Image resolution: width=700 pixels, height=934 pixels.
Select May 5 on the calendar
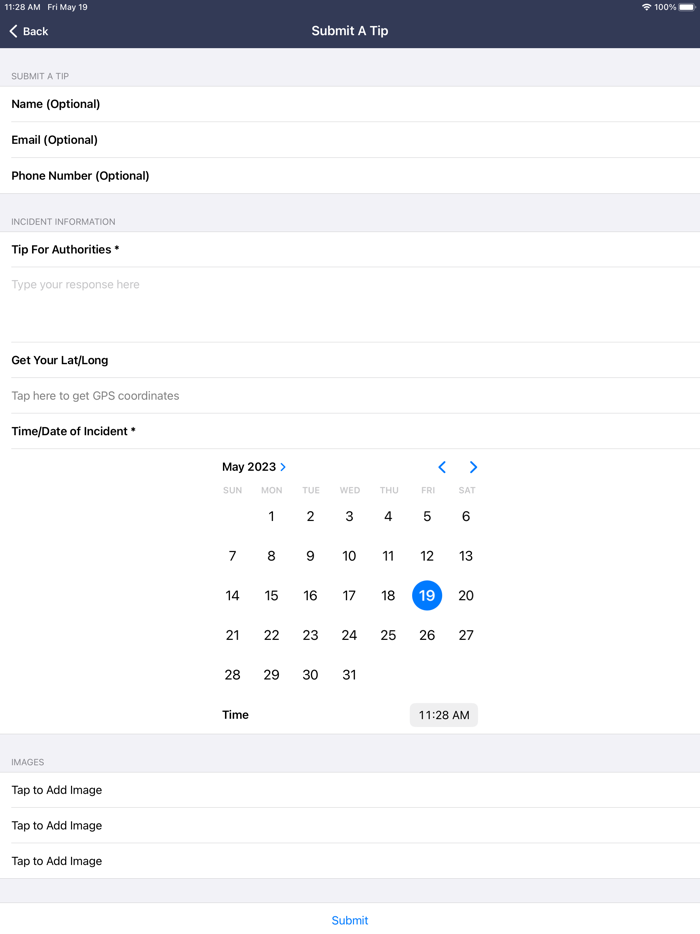[427, 516]
